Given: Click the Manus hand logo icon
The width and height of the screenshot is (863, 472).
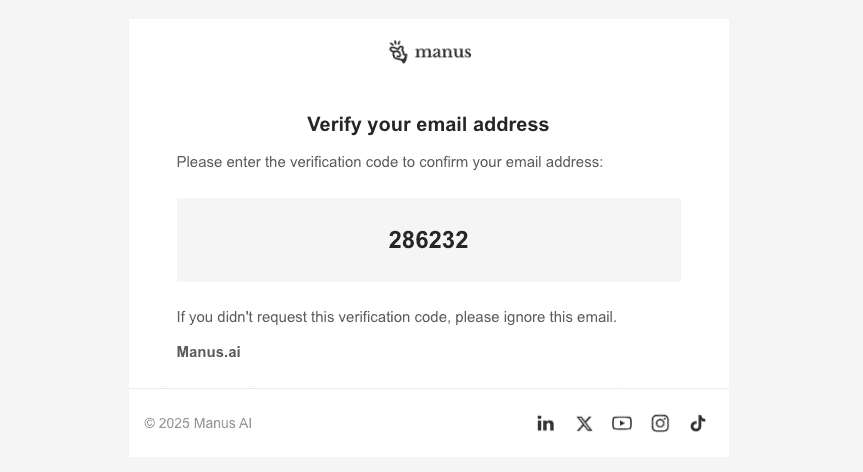Looking at the screenshot, I should (398, 52).
